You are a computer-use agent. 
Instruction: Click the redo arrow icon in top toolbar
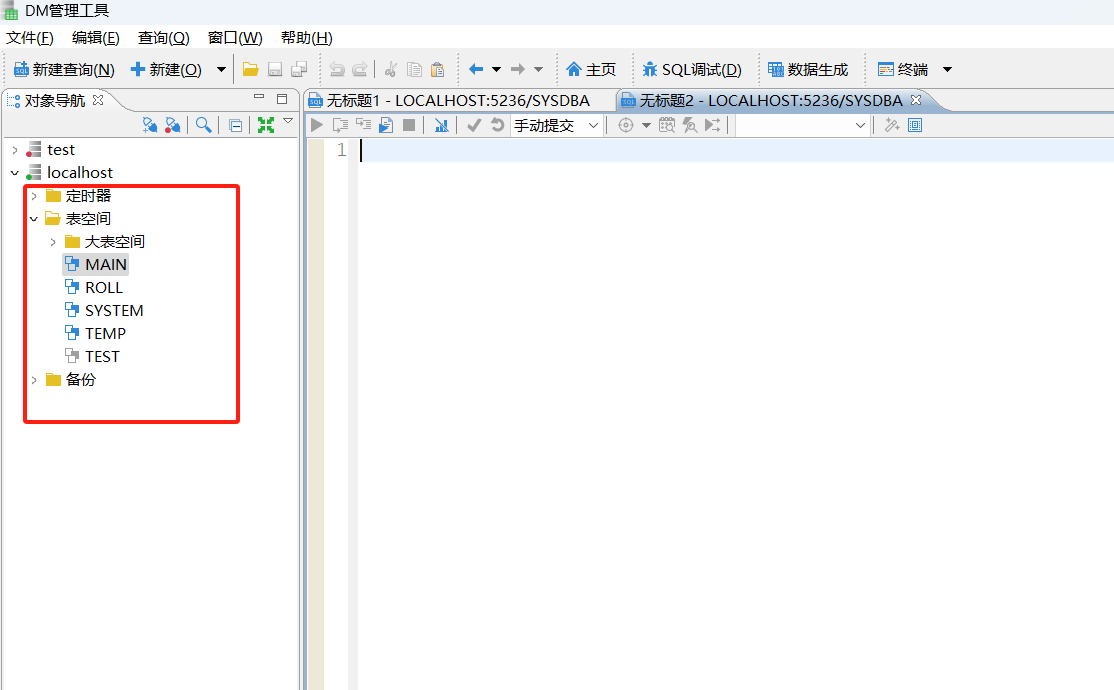click(360, 69)
